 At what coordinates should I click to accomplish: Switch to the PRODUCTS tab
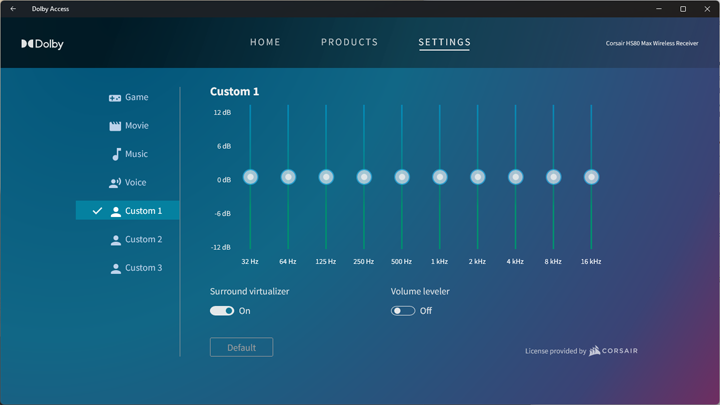(349, 43)
